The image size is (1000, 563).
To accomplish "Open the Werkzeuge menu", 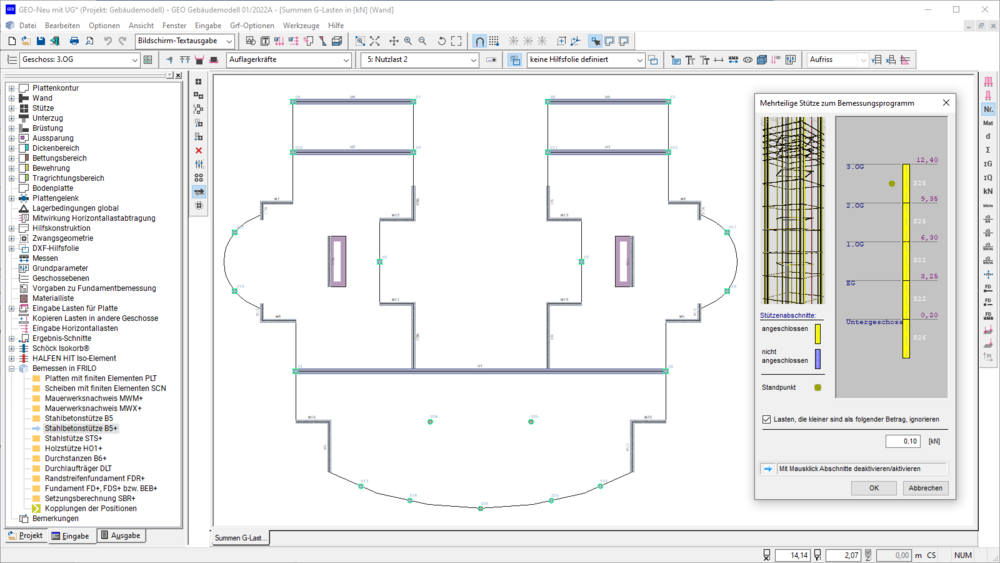I will (300, 24).
